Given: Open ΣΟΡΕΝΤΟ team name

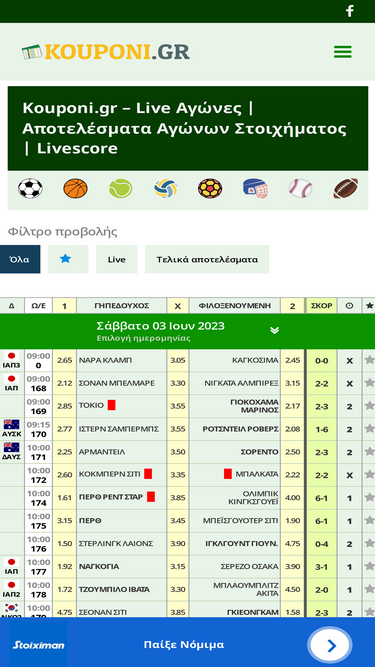Looking at the screenshot, I should tap(259, 452).
